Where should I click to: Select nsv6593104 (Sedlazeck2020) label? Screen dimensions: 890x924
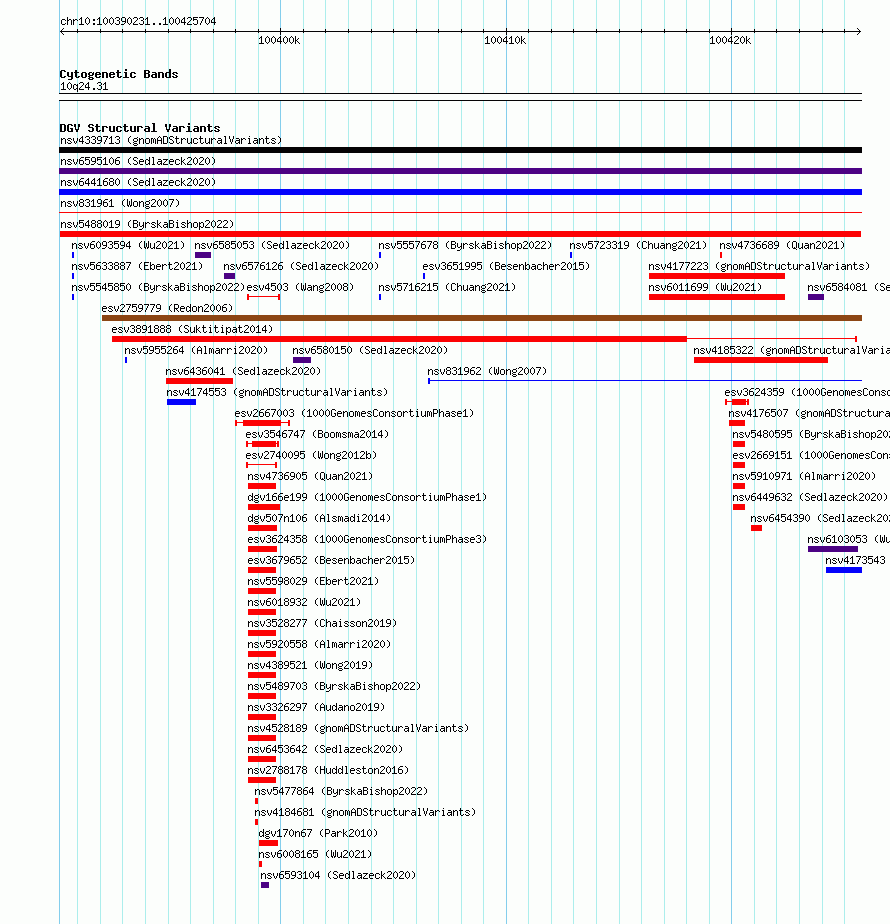(x=338, y=876)
